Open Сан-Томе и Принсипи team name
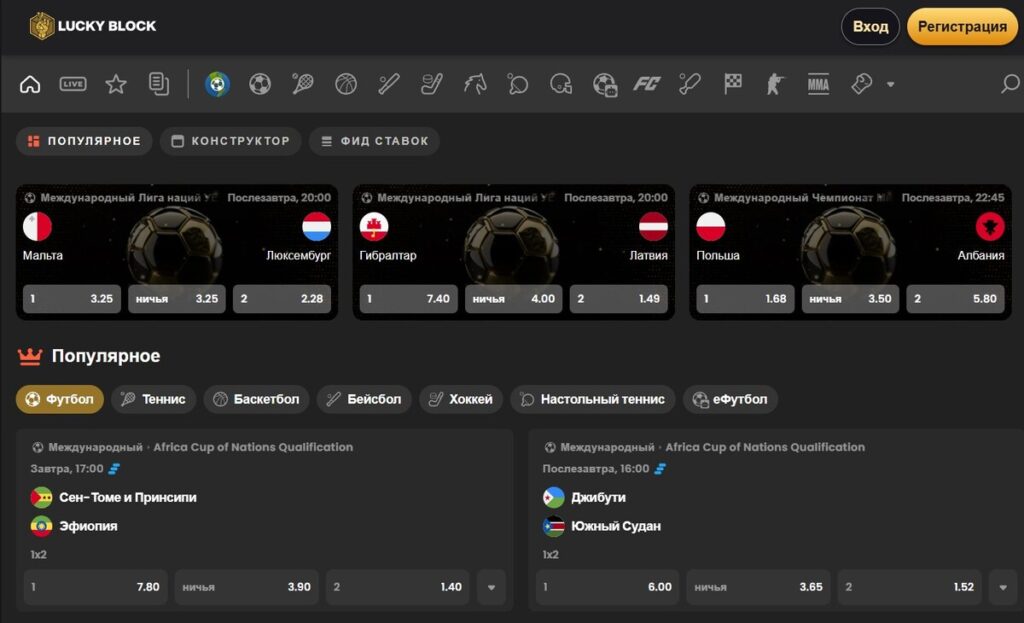The height and width of the screenshot is (623, 1024). pyautogui.click(x=128, y=498)
